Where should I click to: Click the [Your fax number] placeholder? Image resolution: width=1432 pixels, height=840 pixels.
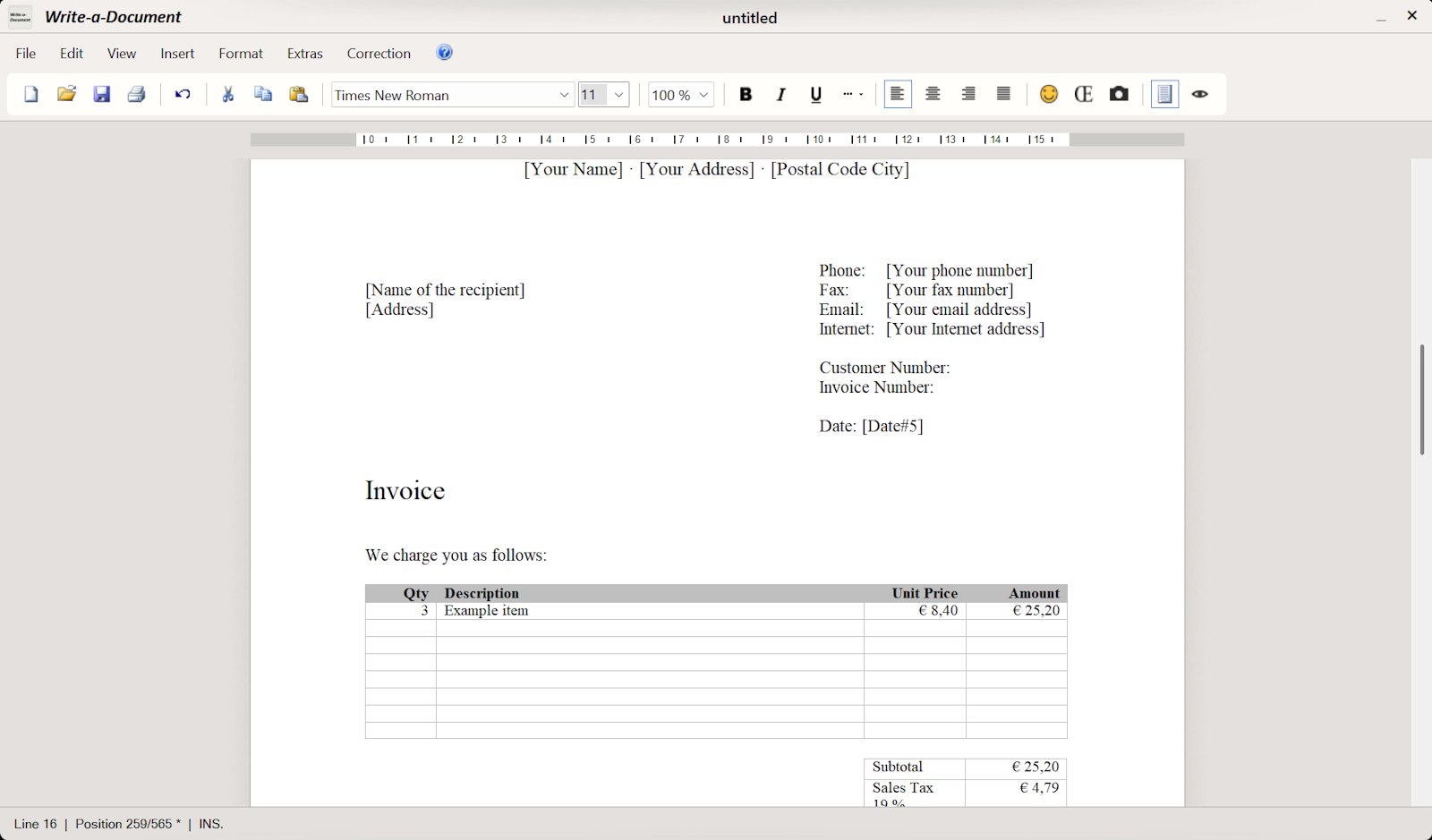950,290
